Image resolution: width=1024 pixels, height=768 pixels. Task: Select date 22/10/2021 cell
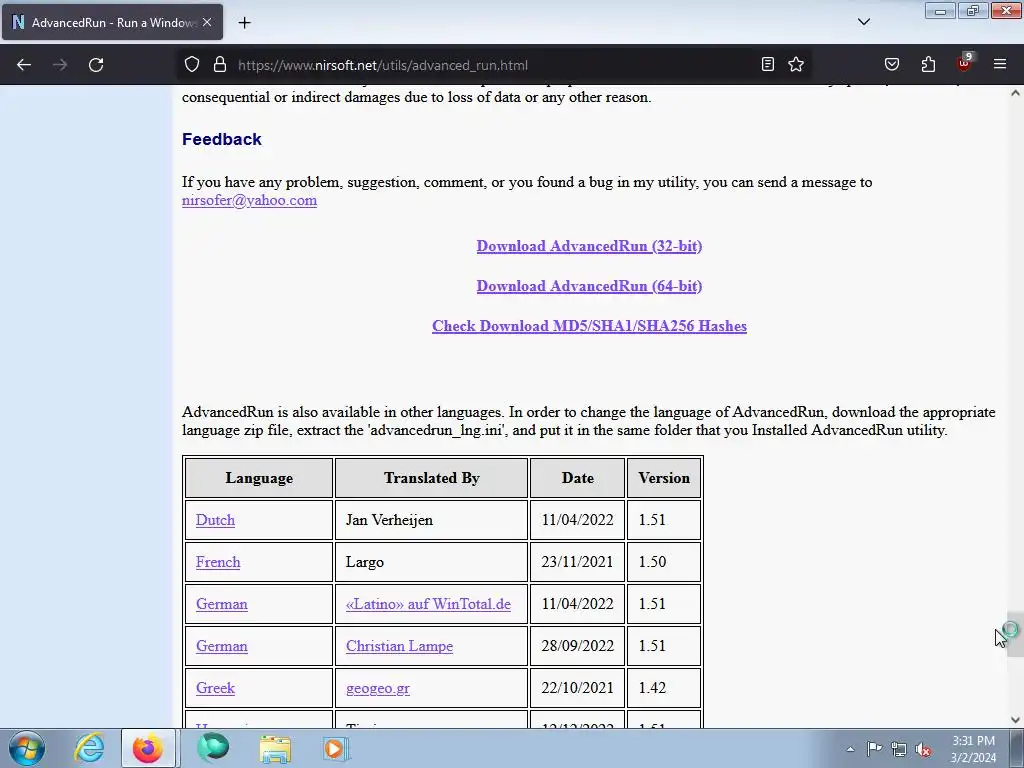(x=577, y=688)
